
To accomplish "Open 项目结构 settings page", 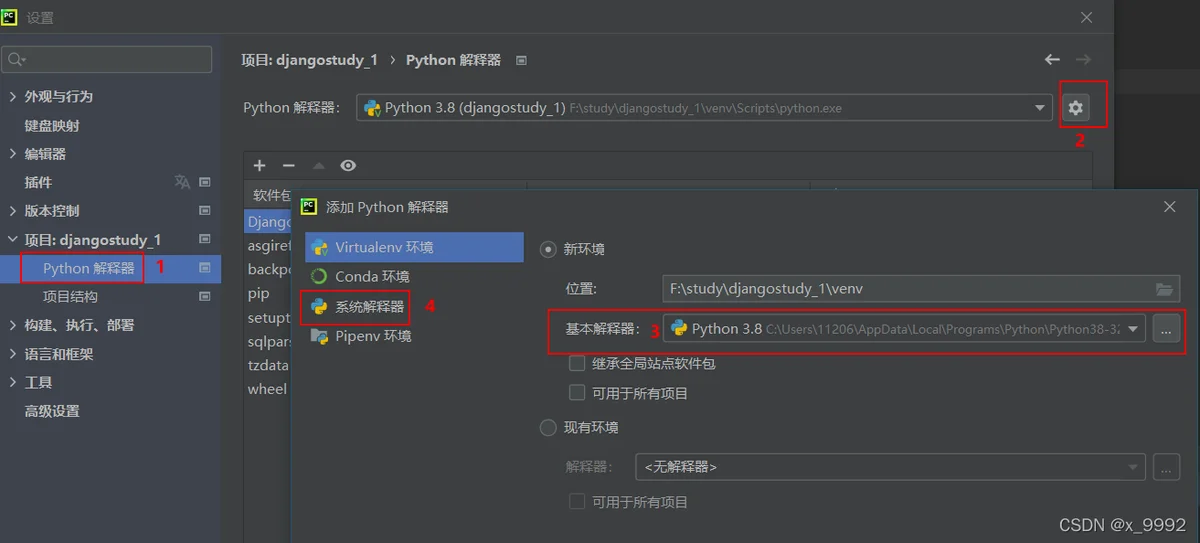I will pyautogui.click(x=70, y=297).
